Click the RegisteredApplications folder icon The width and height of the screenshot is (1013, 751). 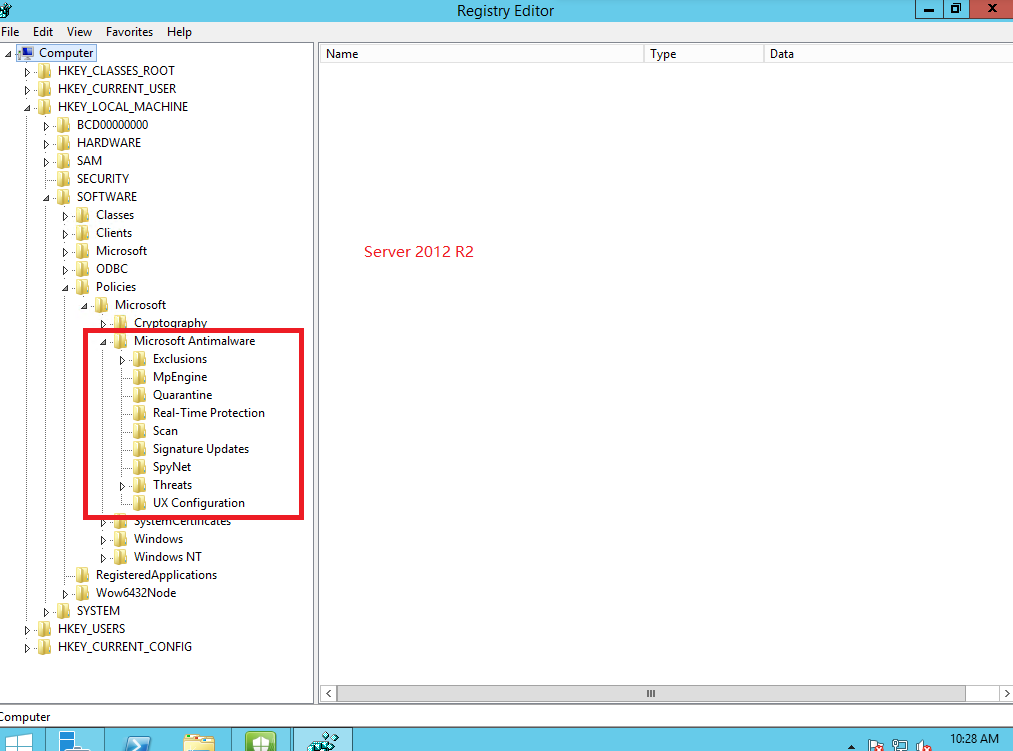tap(82, 575)
